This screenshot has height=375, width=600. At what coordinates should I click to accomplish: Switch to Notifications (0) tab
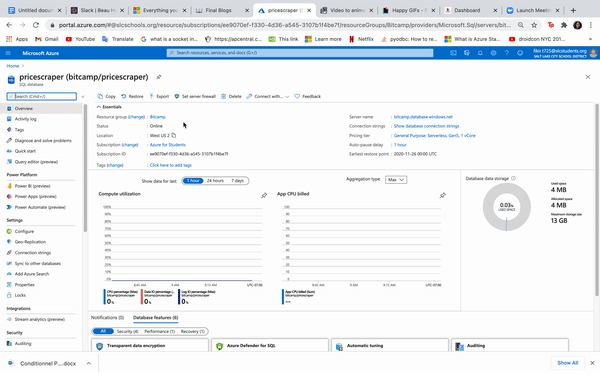pyautogui.click(x=107, y=318)
